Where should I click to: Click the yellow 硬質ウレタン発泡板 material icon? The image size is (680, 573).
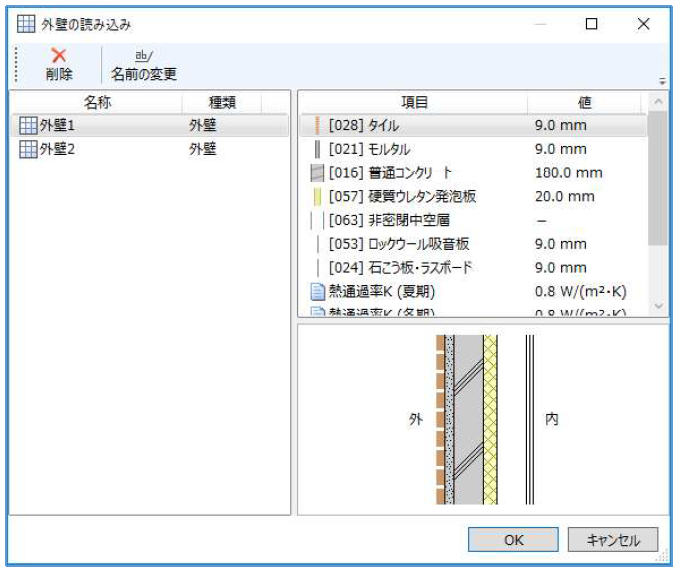[317, 196]
